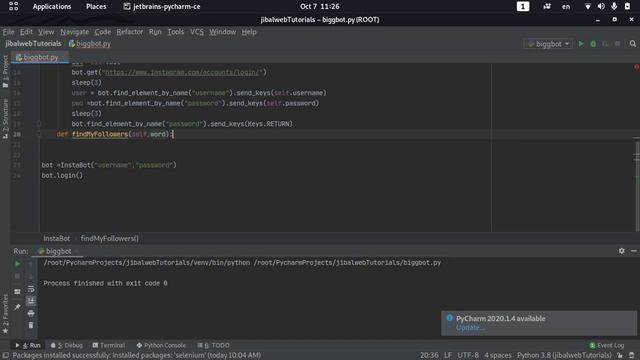The image size is (640, 360).
Task: Open the Terminal tool window tab
Action: (x=109, y=345)
